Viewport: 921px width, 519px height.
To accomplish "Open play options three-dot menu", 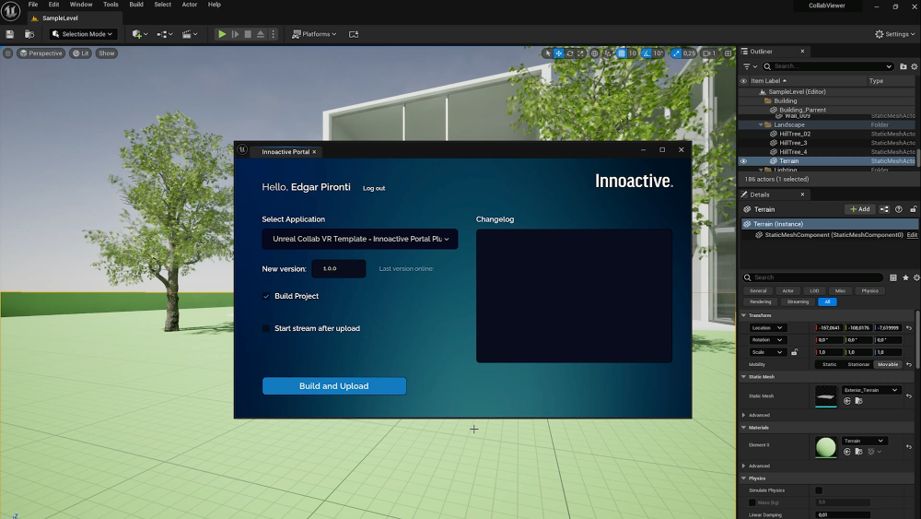I will coord(273,34).
